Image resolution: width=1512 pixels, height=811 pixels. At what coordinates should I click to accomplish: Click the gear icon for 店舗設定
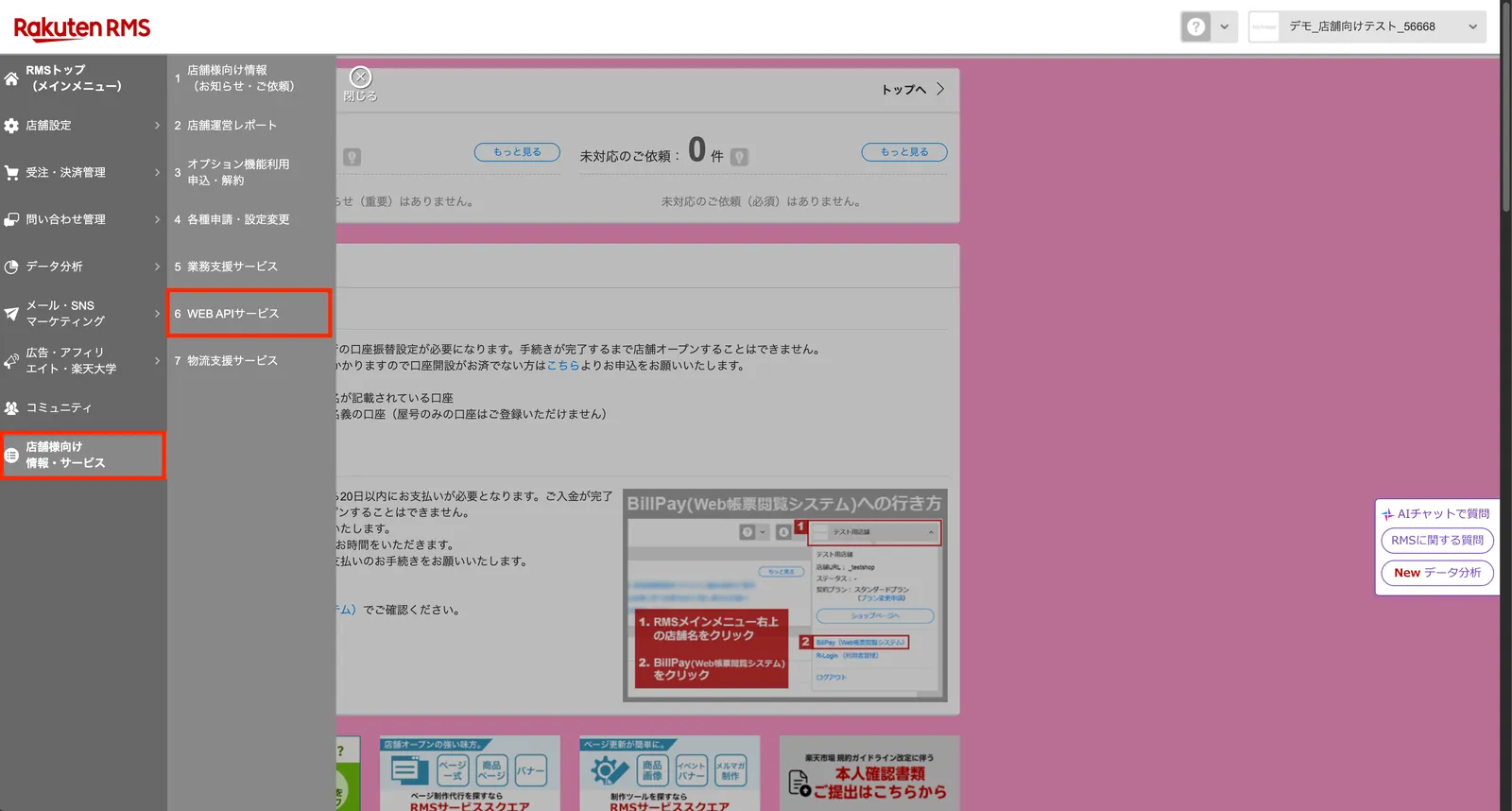click(x=11, y=126)
